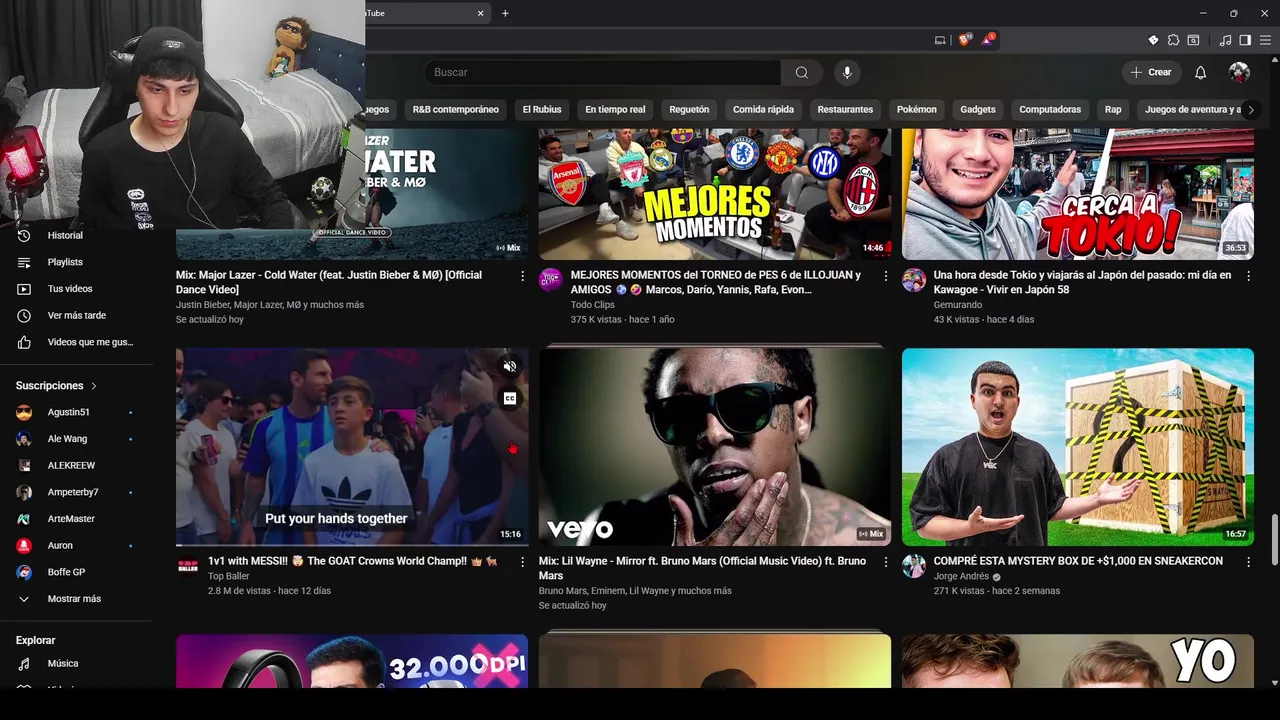This screenshot has height=720, width=1280.
Task: Start voice search with microphone icon
Action: pyautogui.click(x=847, y=72)
